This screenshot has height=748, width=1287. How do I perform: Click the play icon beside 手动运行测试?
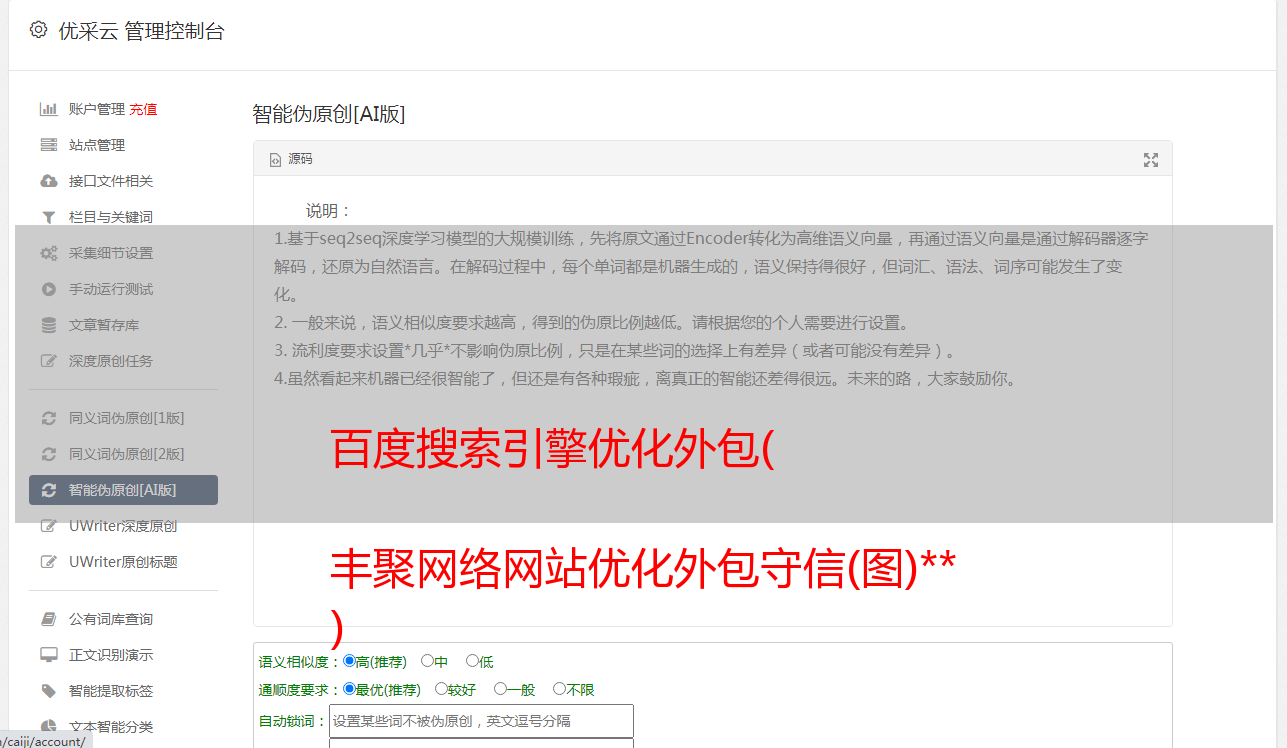48,289
